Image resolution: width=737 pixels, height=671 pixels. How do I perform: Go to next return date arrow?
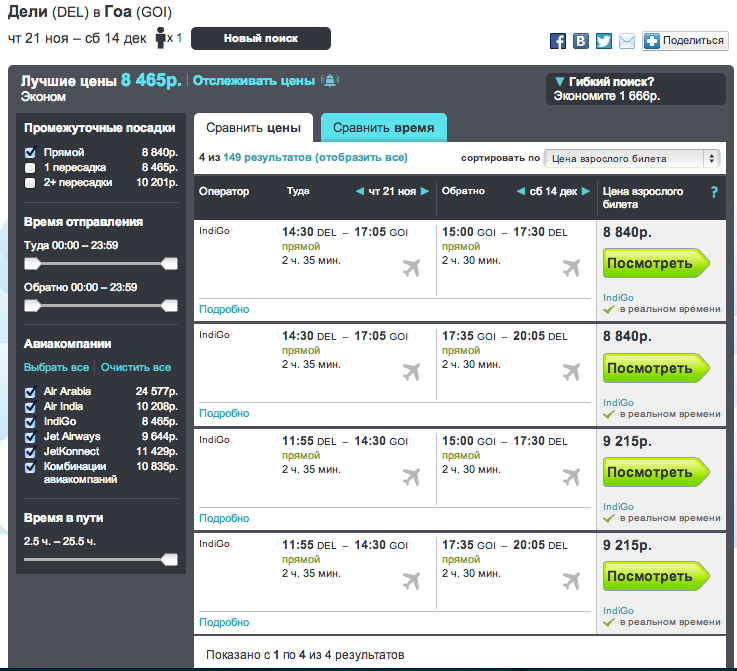583,191
